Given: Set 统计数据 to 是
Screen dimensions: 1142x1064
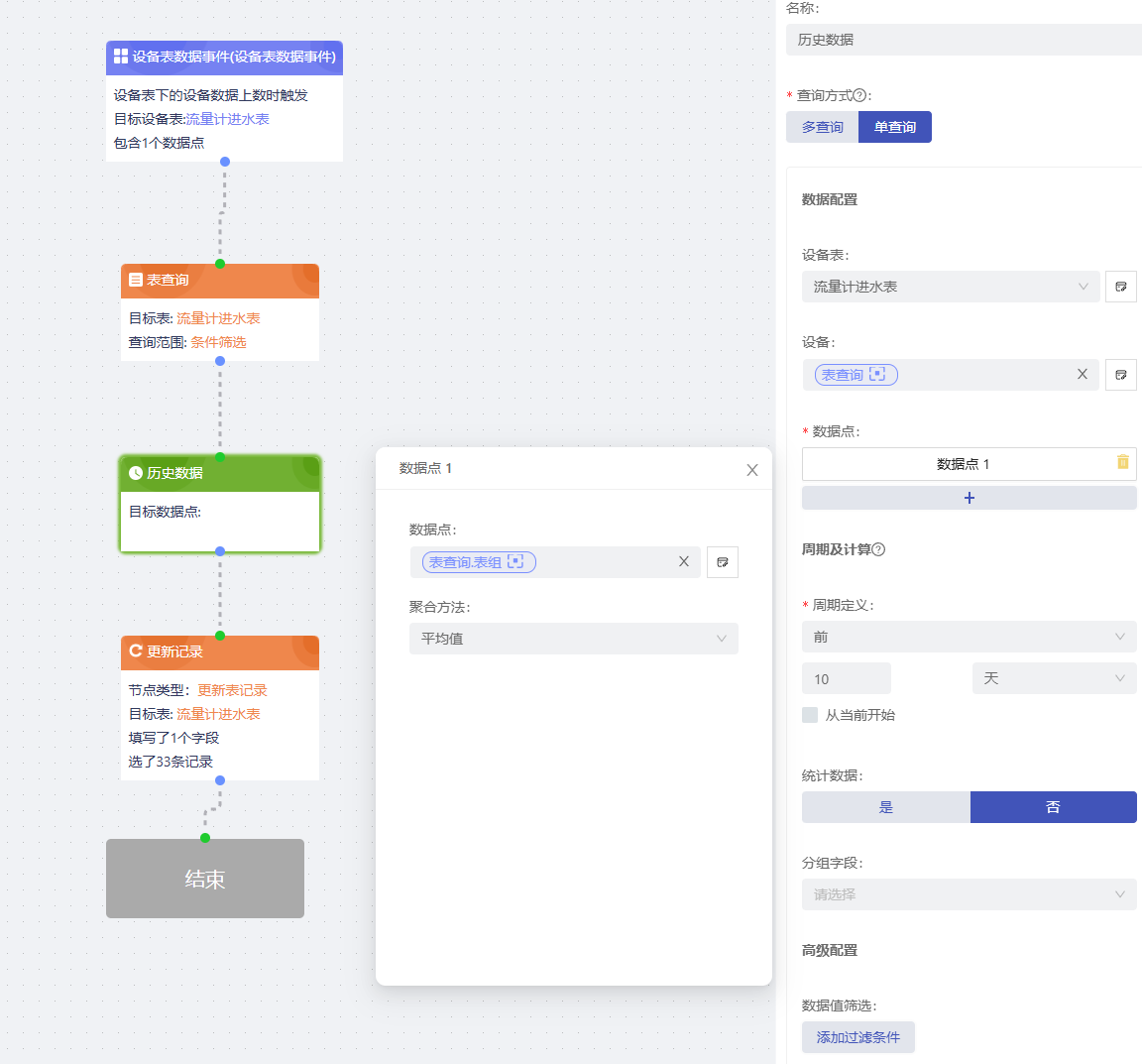Looking at the screenshot, I should click(x=885, y=807).
